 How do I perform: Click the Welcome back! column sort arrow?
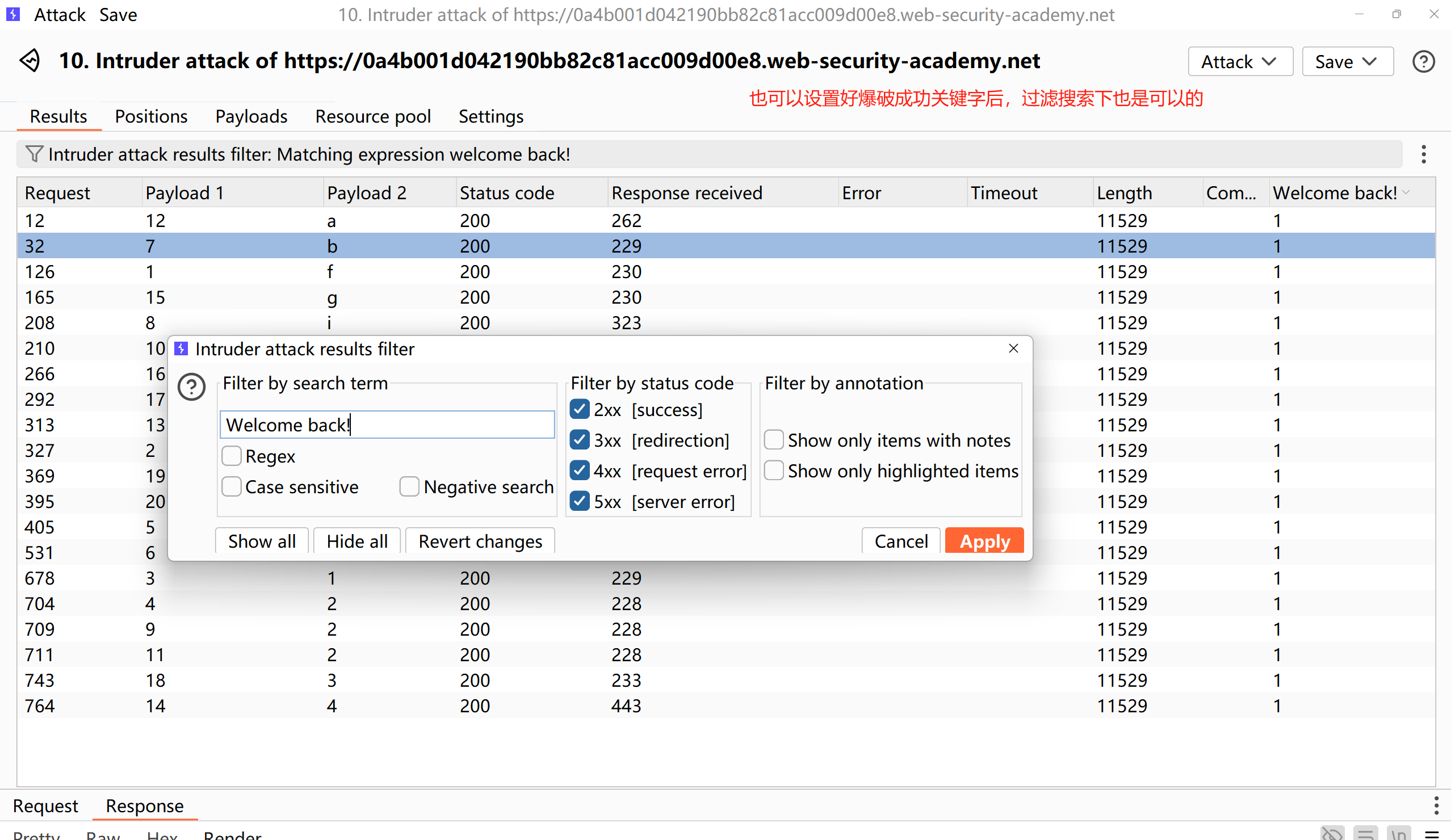tap(1407, 193)
